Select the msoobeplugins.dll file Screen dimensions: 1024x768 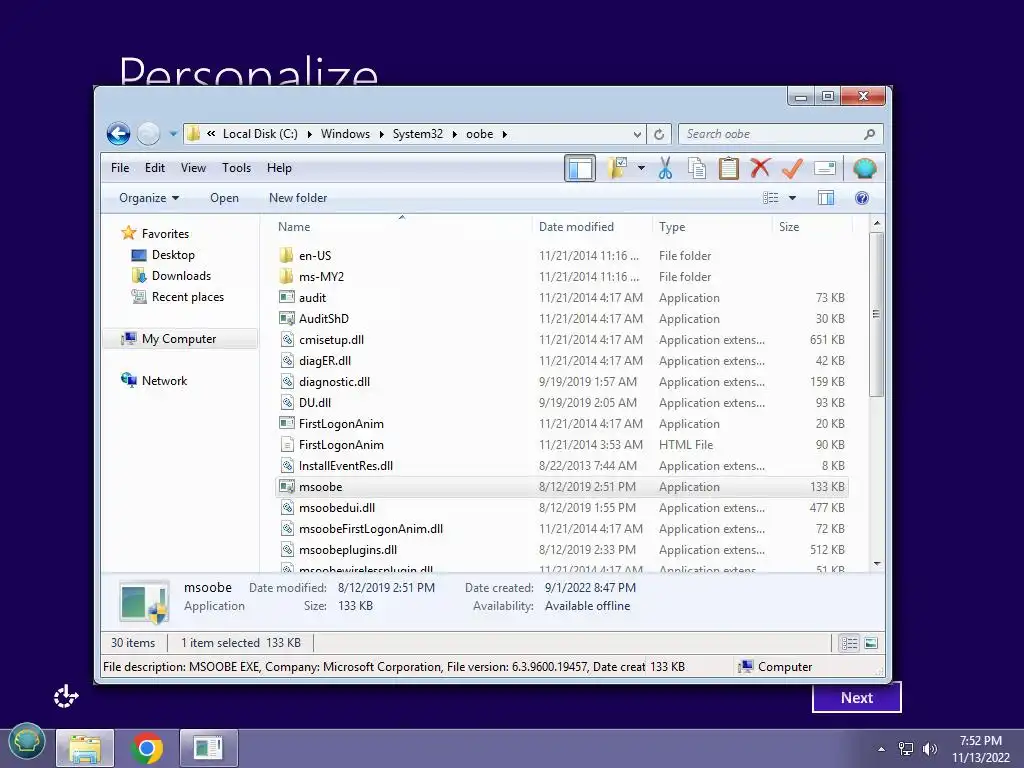pos(562,550)
